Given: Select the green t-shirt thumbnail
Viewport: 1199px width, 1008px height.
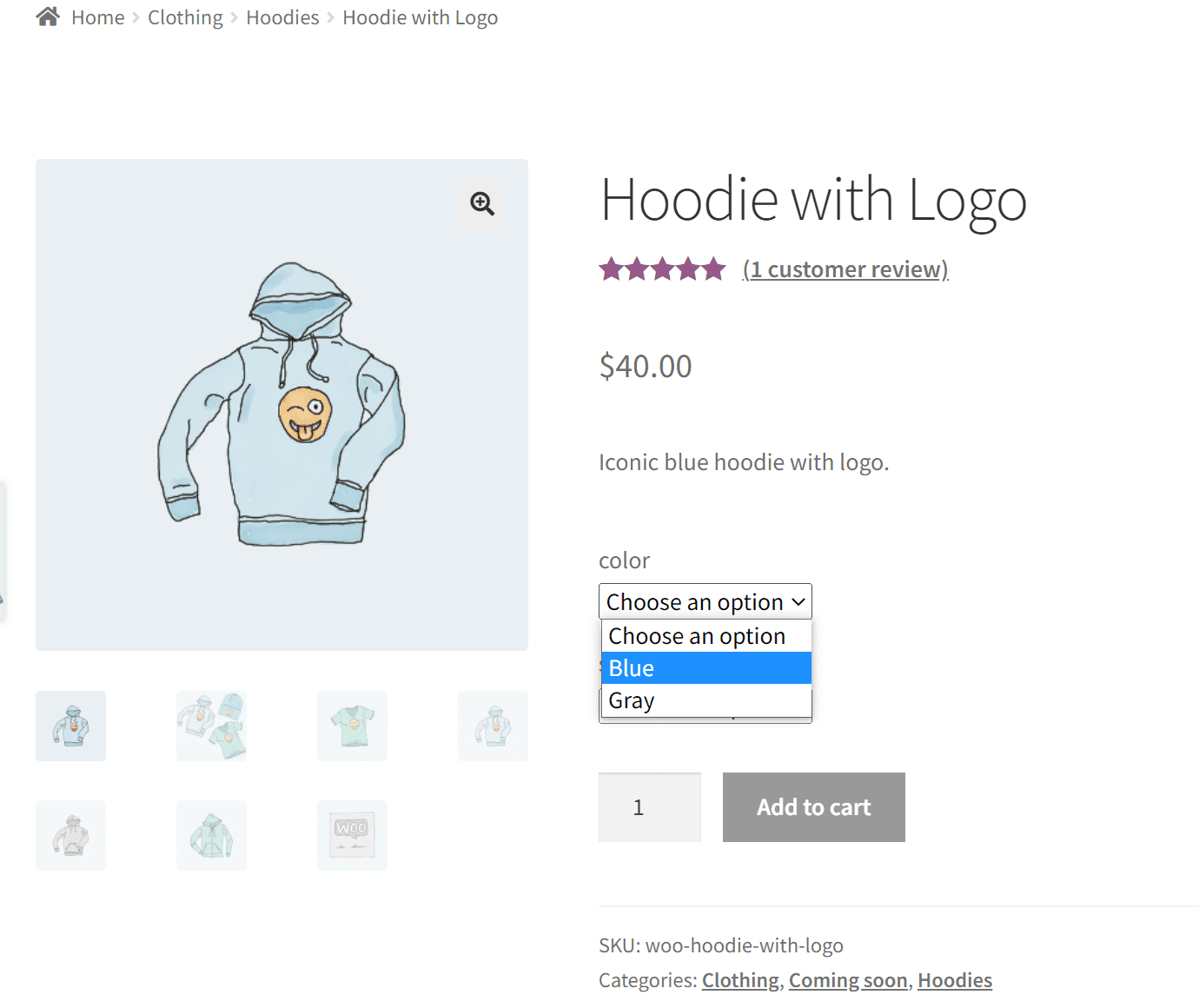Looking at the screenshot, I should click(x=352, y=726).
